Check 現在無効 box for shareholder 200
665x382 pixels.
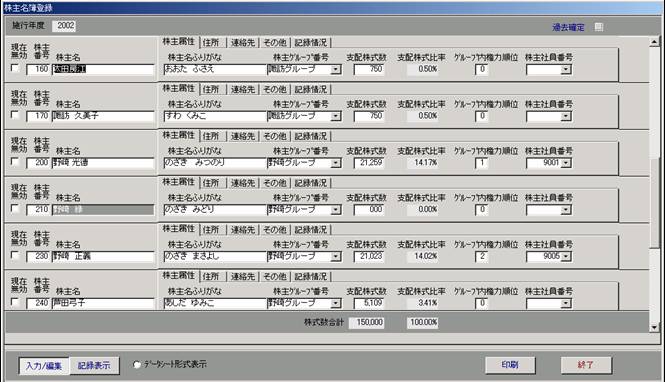point(15,162)
